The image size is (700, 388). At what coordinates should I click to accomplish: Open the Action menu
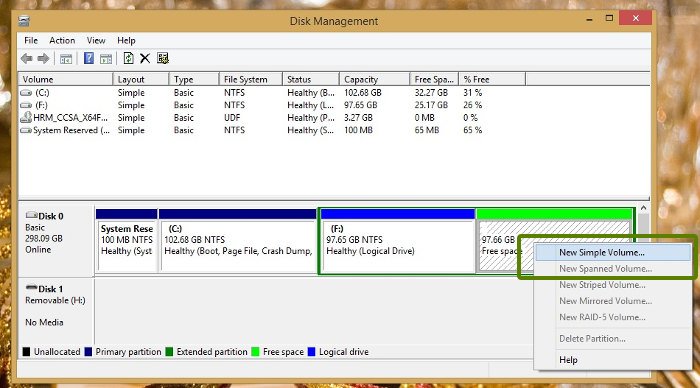[x=62, y=40]
